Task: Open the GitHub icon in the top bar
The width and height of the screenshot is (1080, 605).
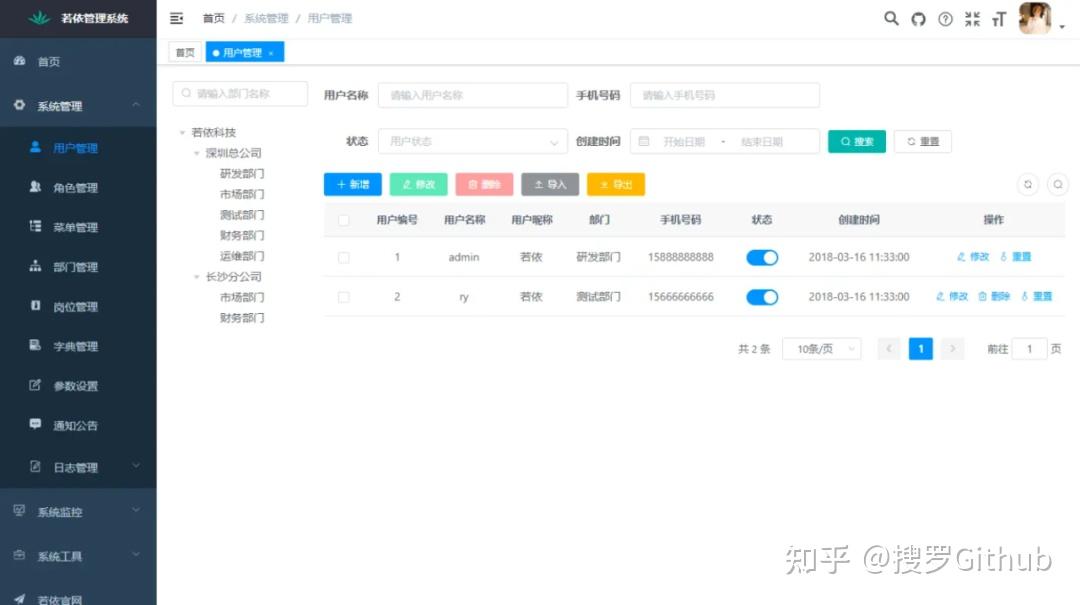Action: click(918, 18)
